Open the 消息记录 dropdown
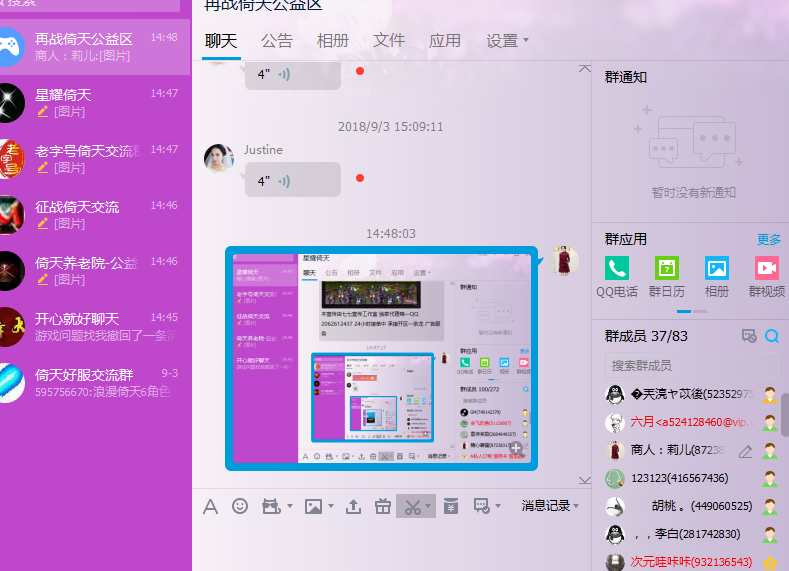The image size is (789, 571). coord(549,506)
